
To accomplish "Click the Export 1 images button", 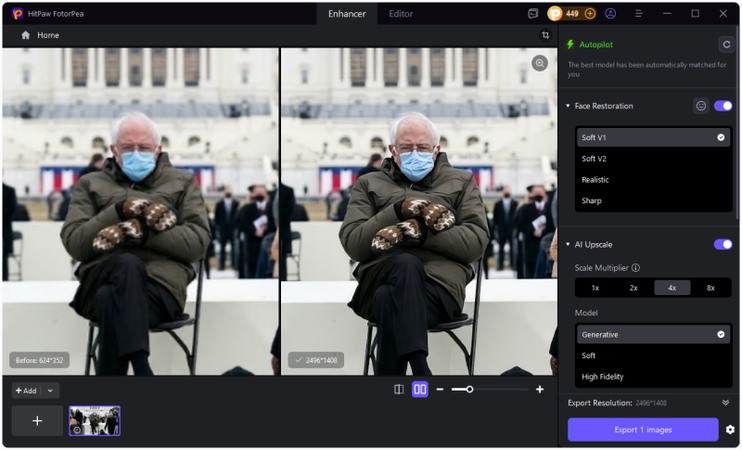I will tap(643, 430).
